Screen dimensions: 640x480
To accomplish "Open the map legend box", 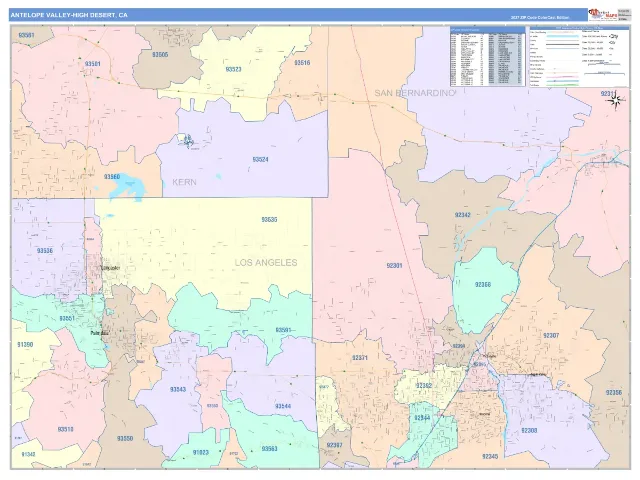I will click(579, 57).
